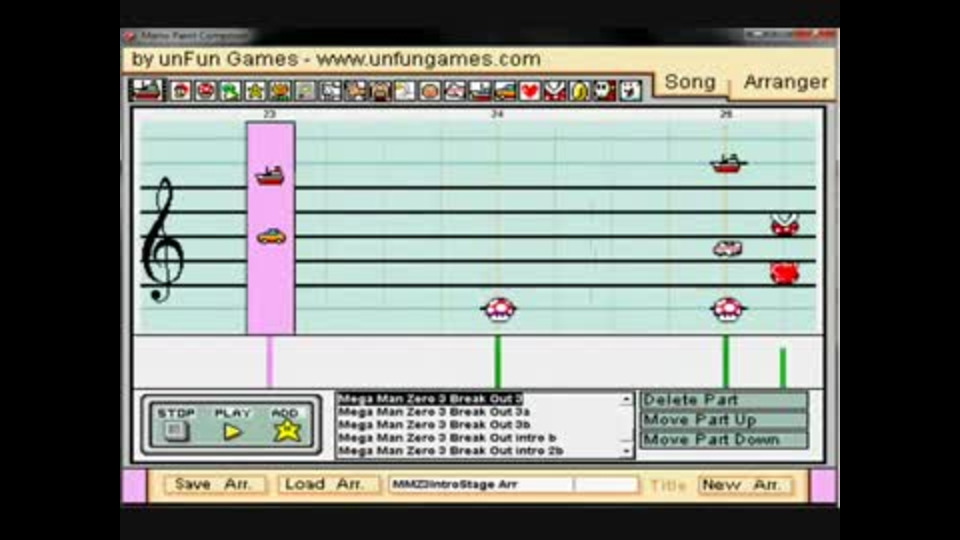
Task: Select 'Mega Man Zero 3 Break Out intro b'
Action: pyautogui.click(x=477, y=438)
